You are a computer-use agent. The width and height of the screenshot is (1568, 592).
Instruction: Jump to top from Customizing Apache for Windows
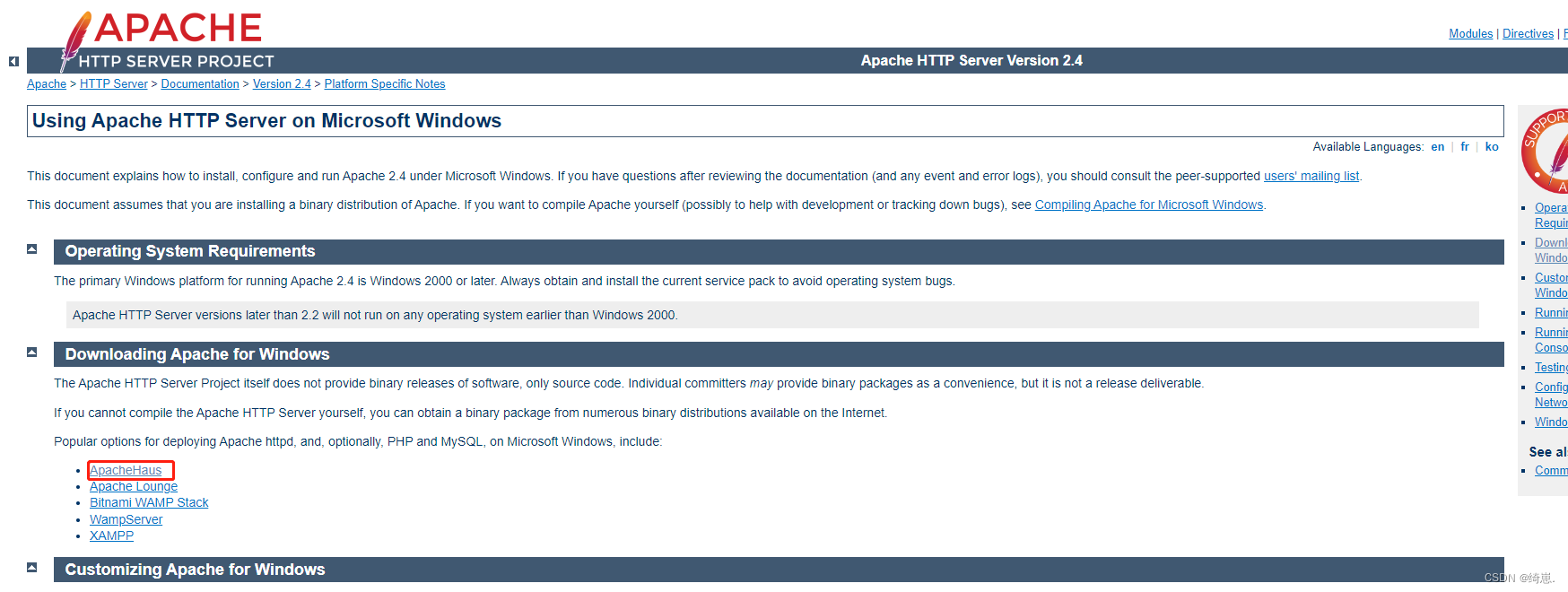click(32, 568)
